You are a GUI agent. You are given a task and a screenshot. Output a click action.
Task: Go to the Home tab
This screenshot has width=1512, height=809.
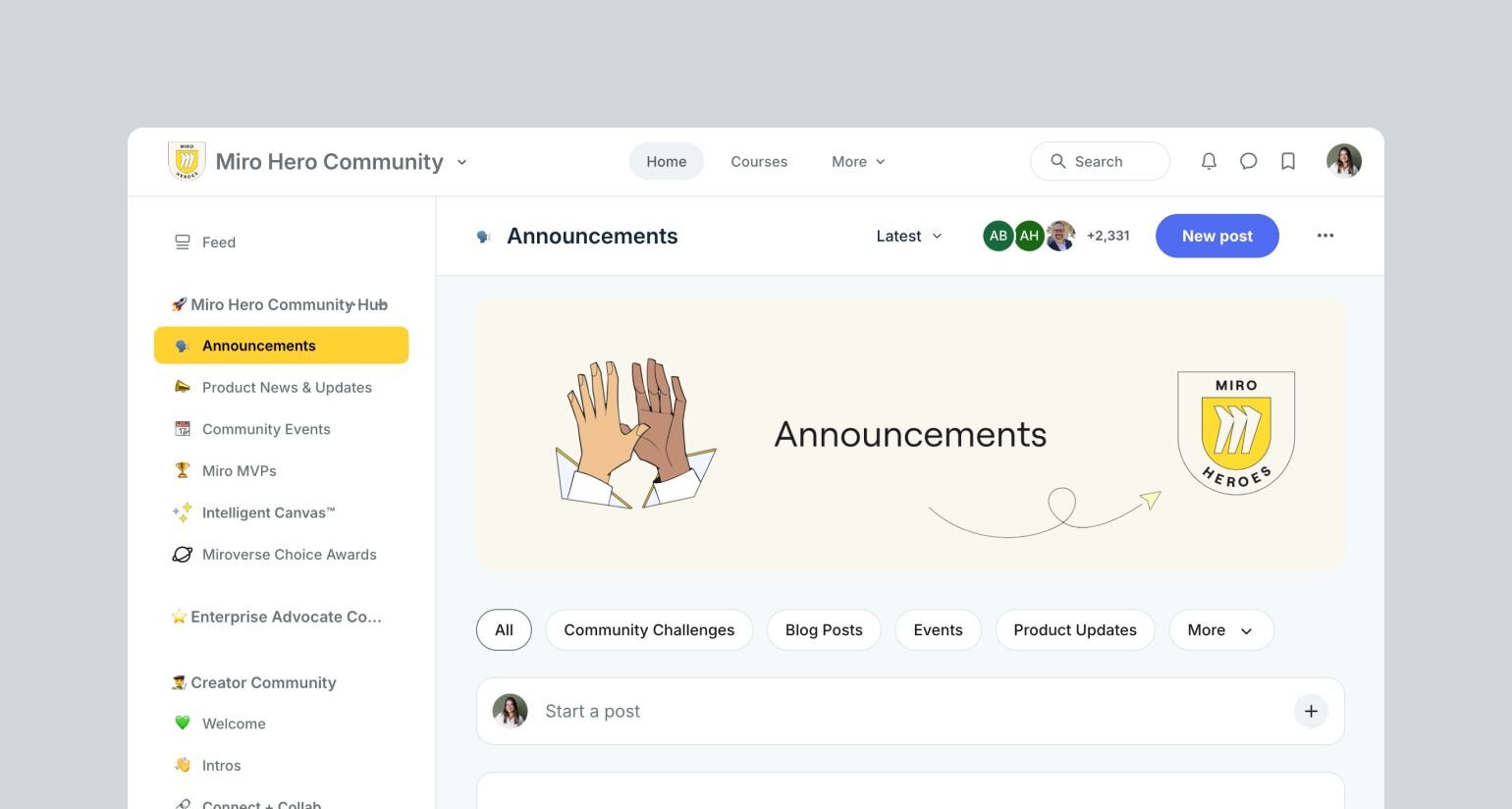coord(667,161)
